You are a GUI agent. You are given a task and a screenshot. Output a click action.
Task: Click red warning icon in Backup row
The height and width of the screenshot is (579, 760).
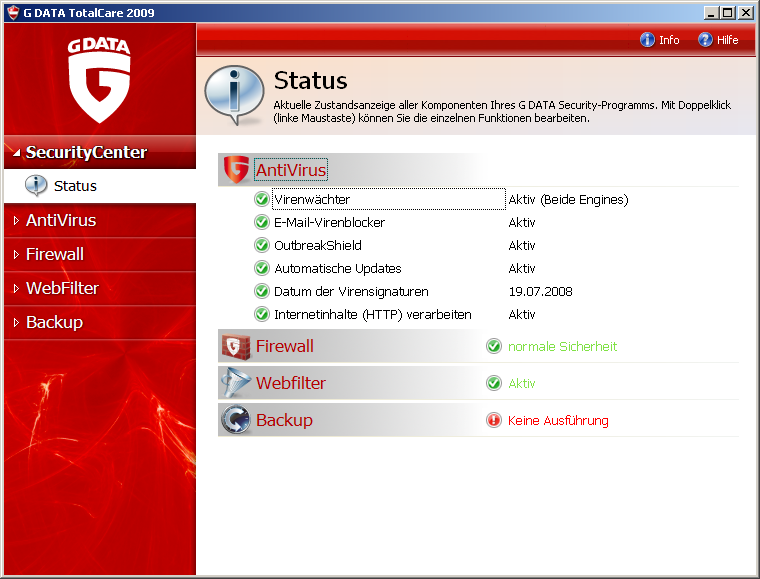pyautogui.click(x=494, y=420)
